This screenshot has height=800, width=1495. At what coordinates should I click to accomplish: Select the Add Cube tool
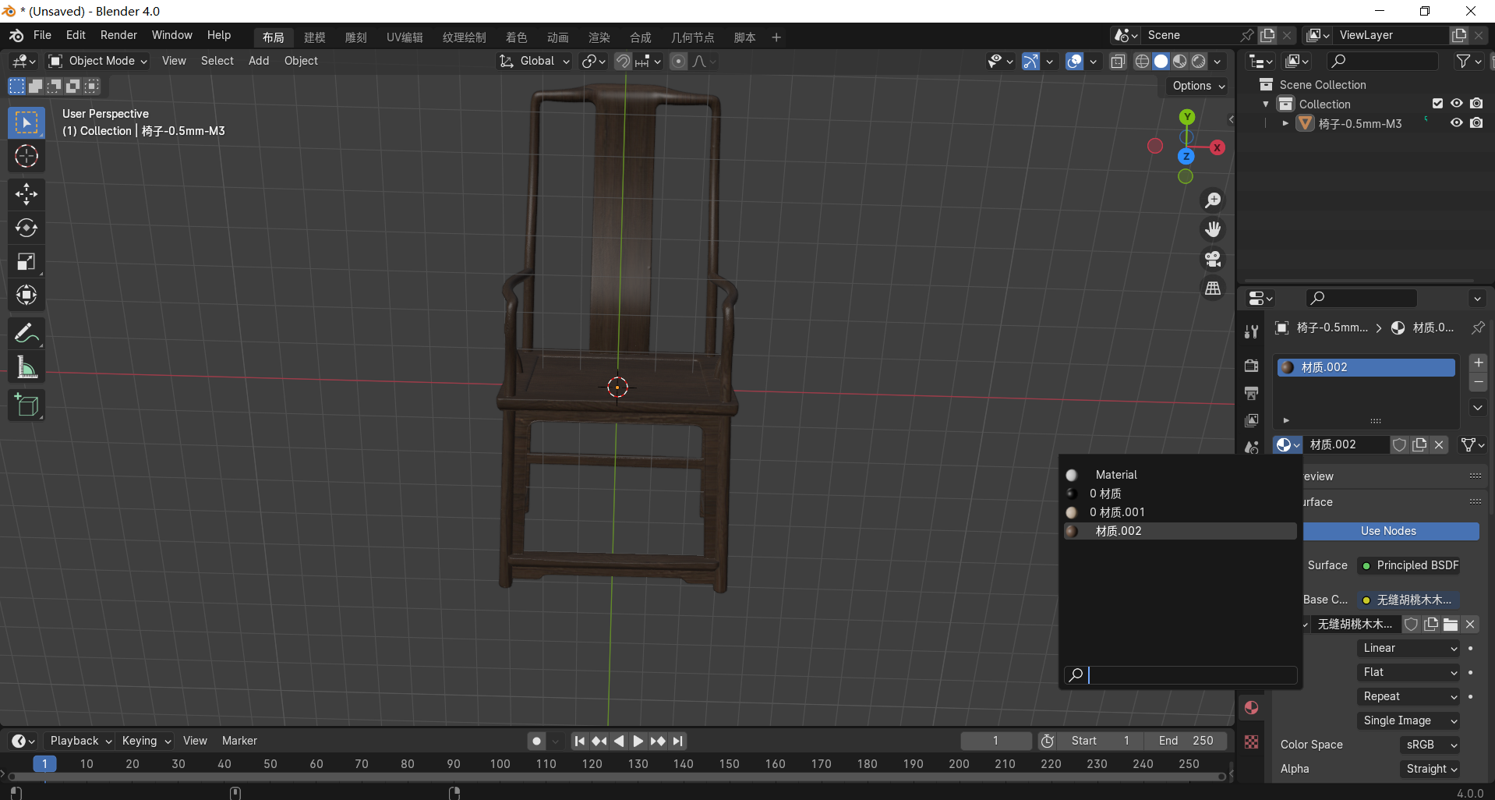(26, 405)
